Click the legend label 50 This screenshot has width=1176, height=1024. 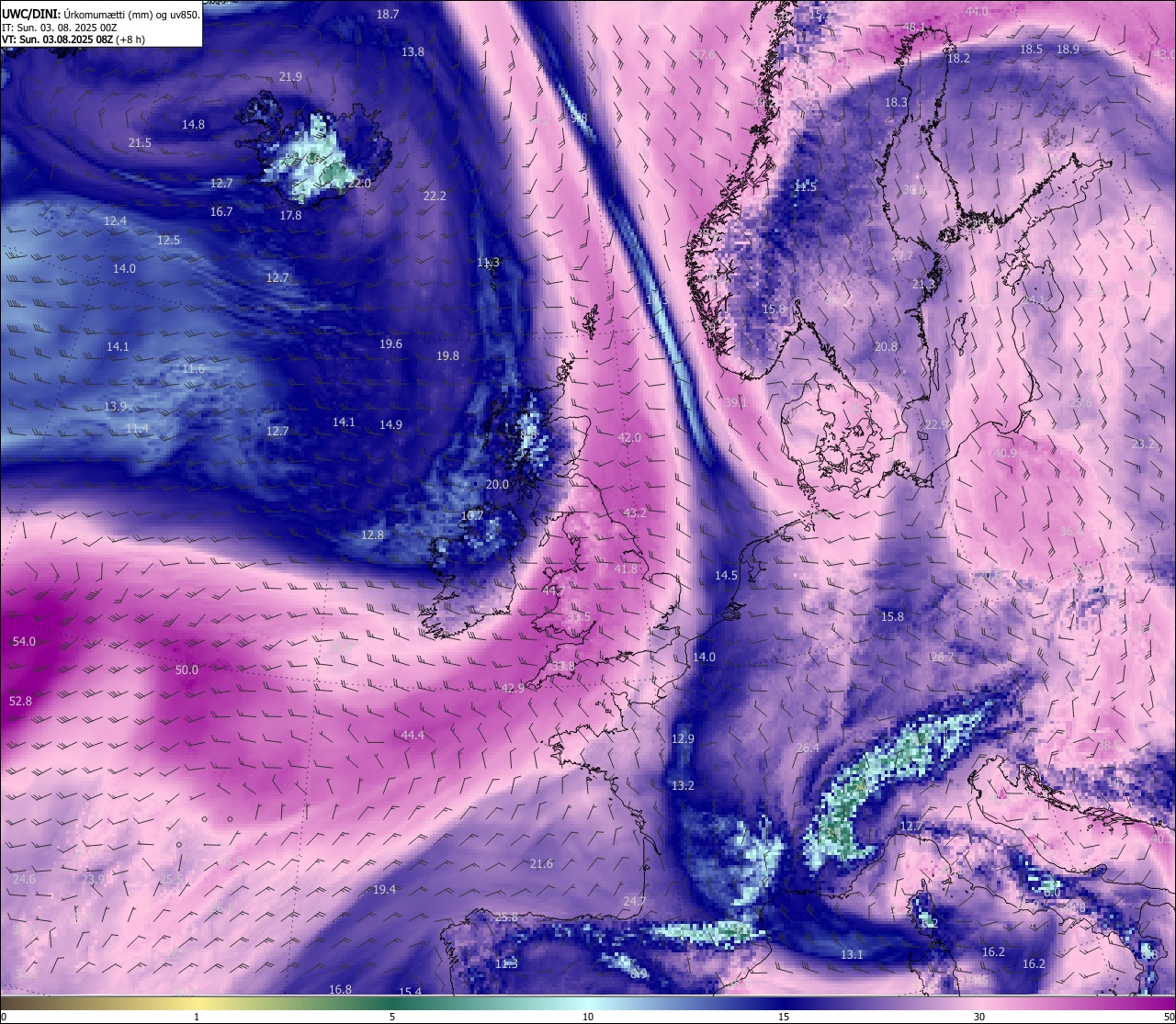1168,1017
